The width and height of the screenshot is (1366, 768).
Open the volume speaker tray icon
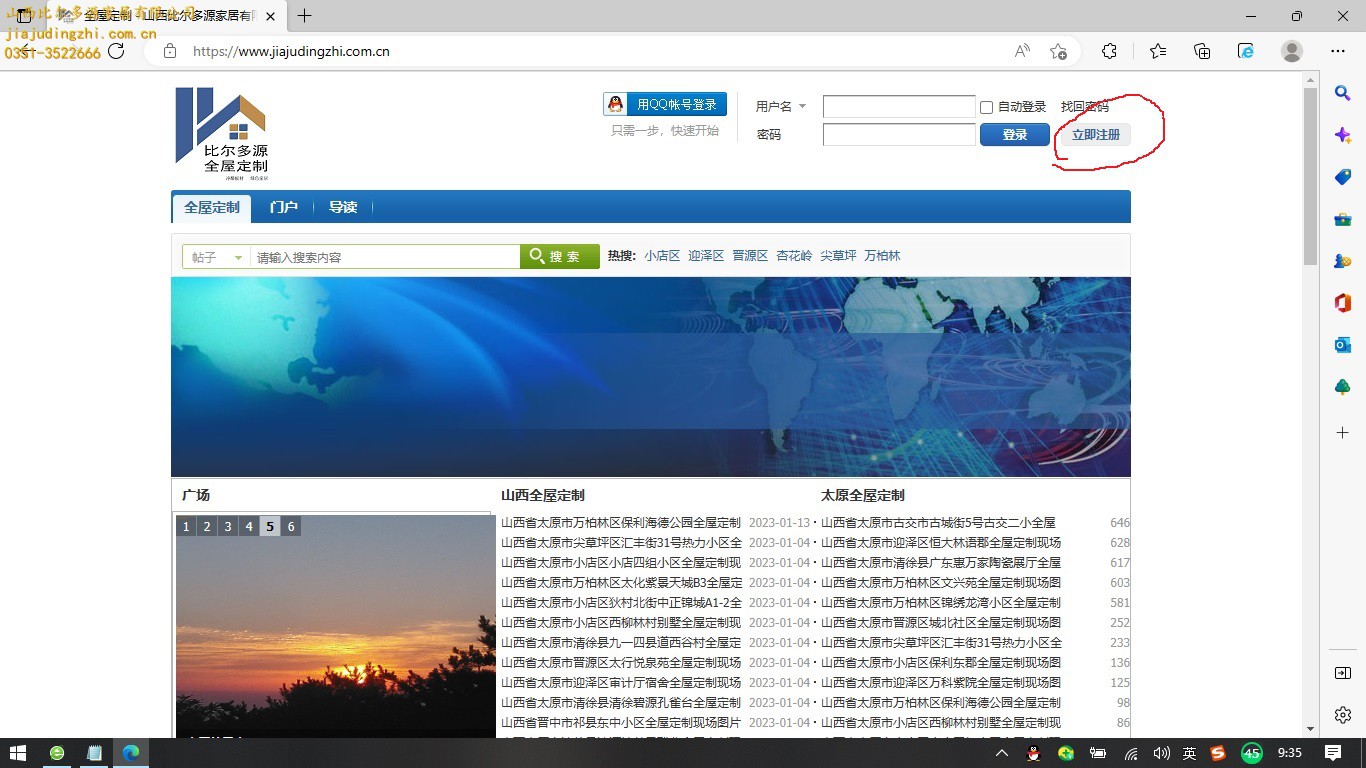[x=1161, y=753]
